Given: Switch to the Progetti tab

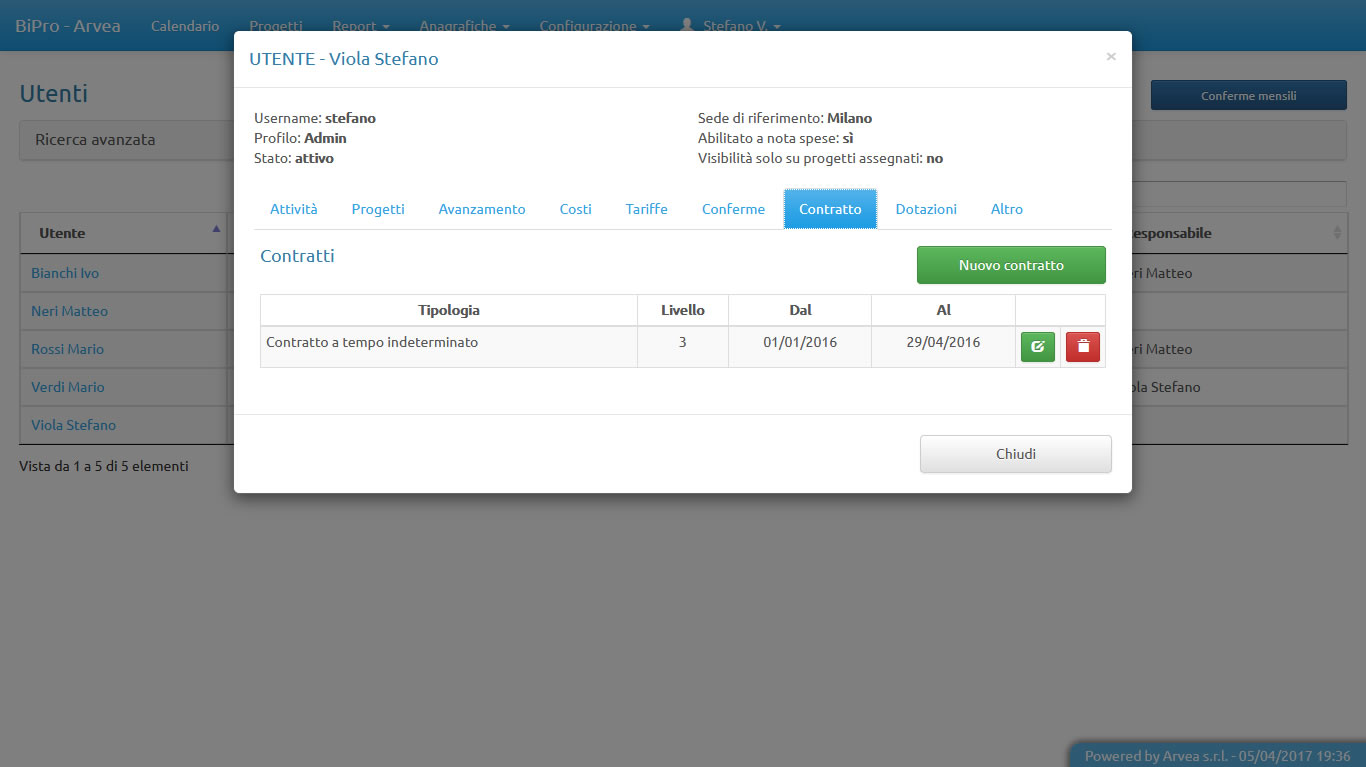Looking at the screenshot, I should 378,209.
